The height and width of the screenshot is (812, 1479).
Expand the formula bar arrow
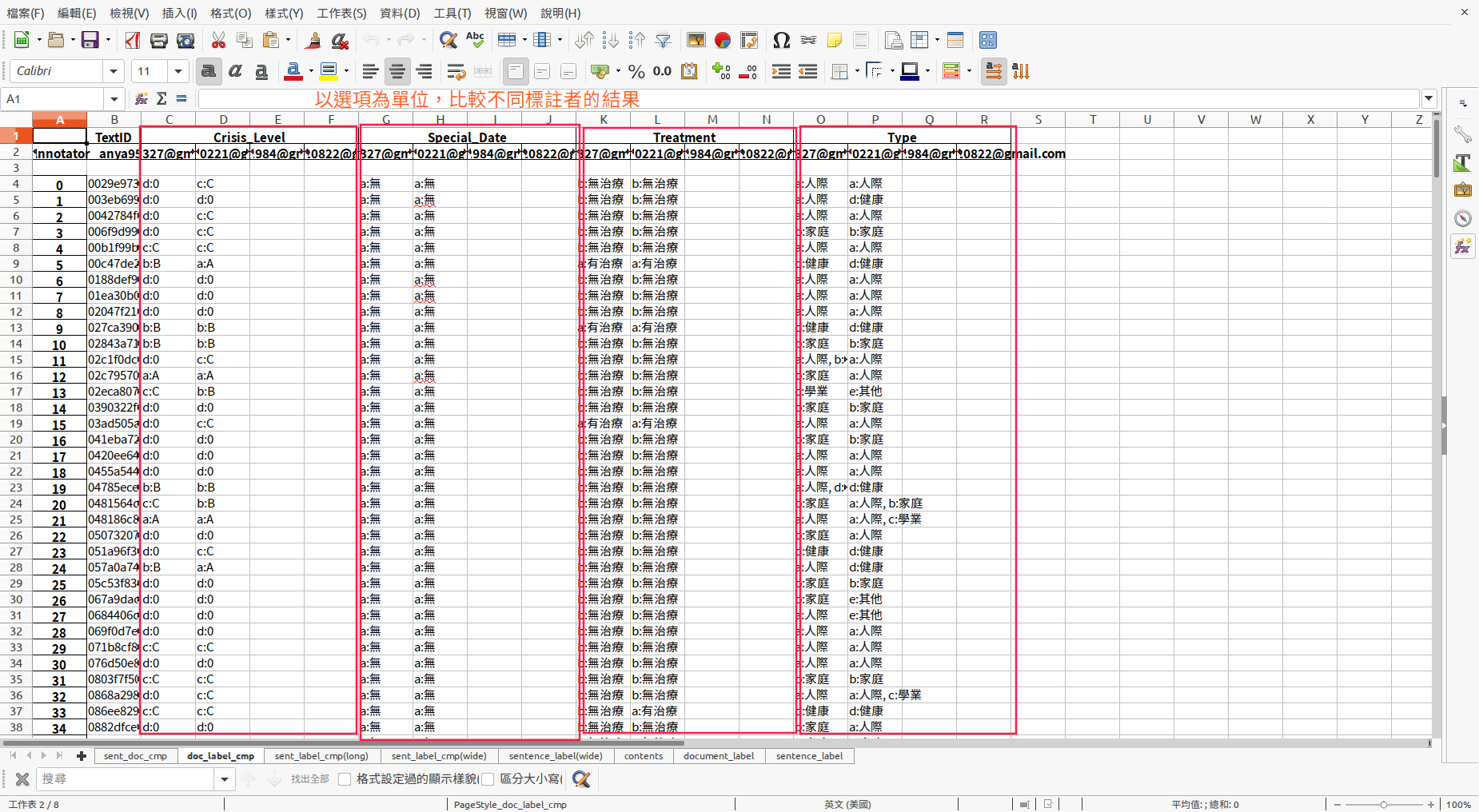[1429, 98]
